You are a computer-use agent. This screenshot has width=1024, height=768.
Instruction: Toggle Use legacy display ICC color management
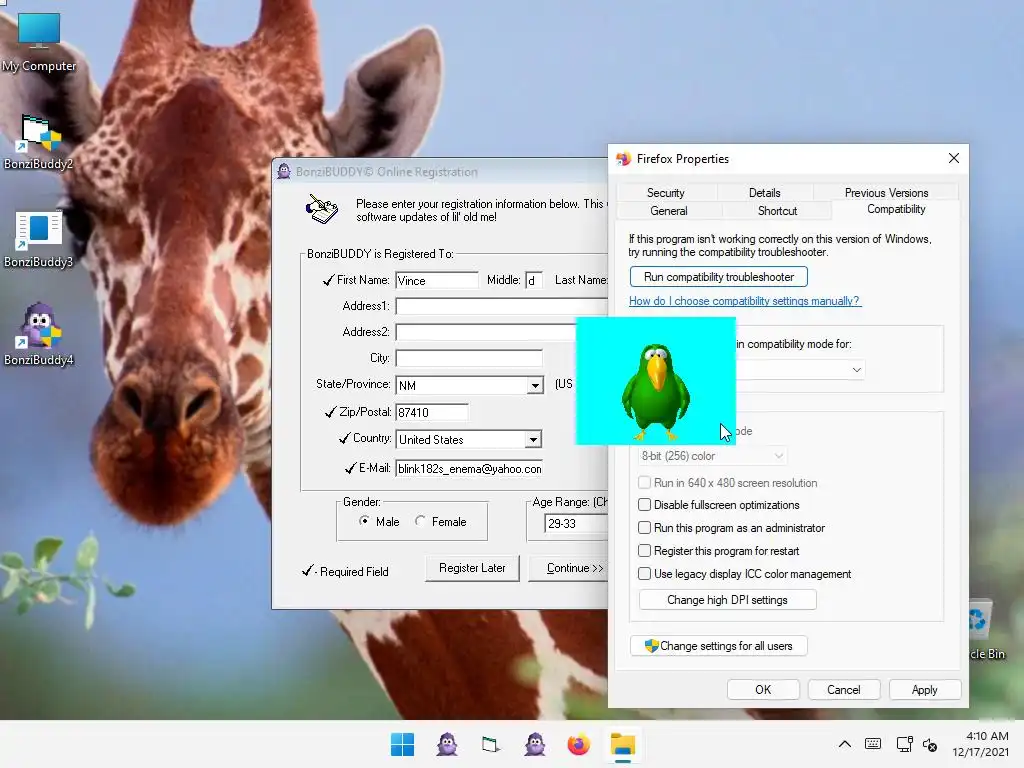645,573
